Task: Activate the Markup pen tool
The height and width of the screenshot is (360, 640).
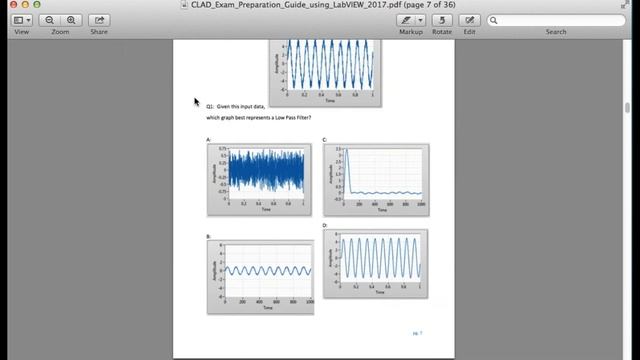Action: click(x=406, y=20)
